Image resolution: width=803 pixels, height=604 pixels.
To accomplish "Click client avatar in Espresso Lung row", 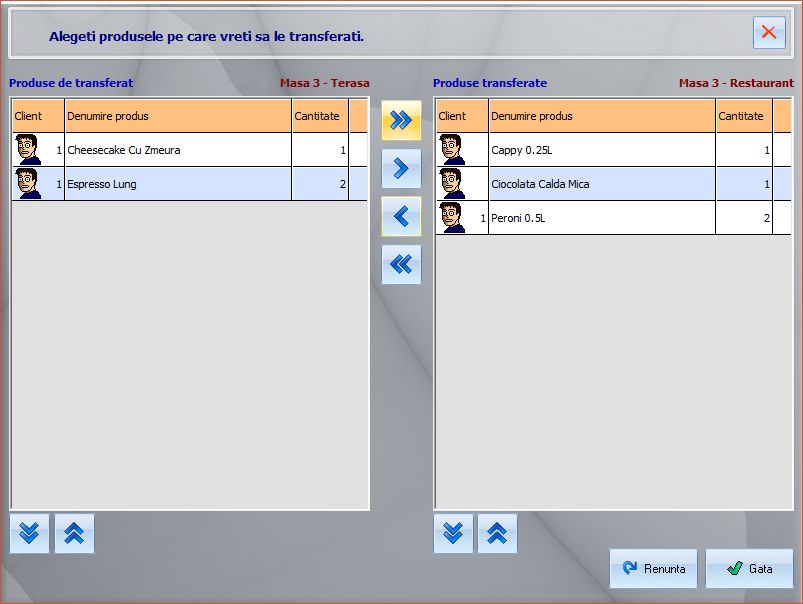I will click(28, 183).
